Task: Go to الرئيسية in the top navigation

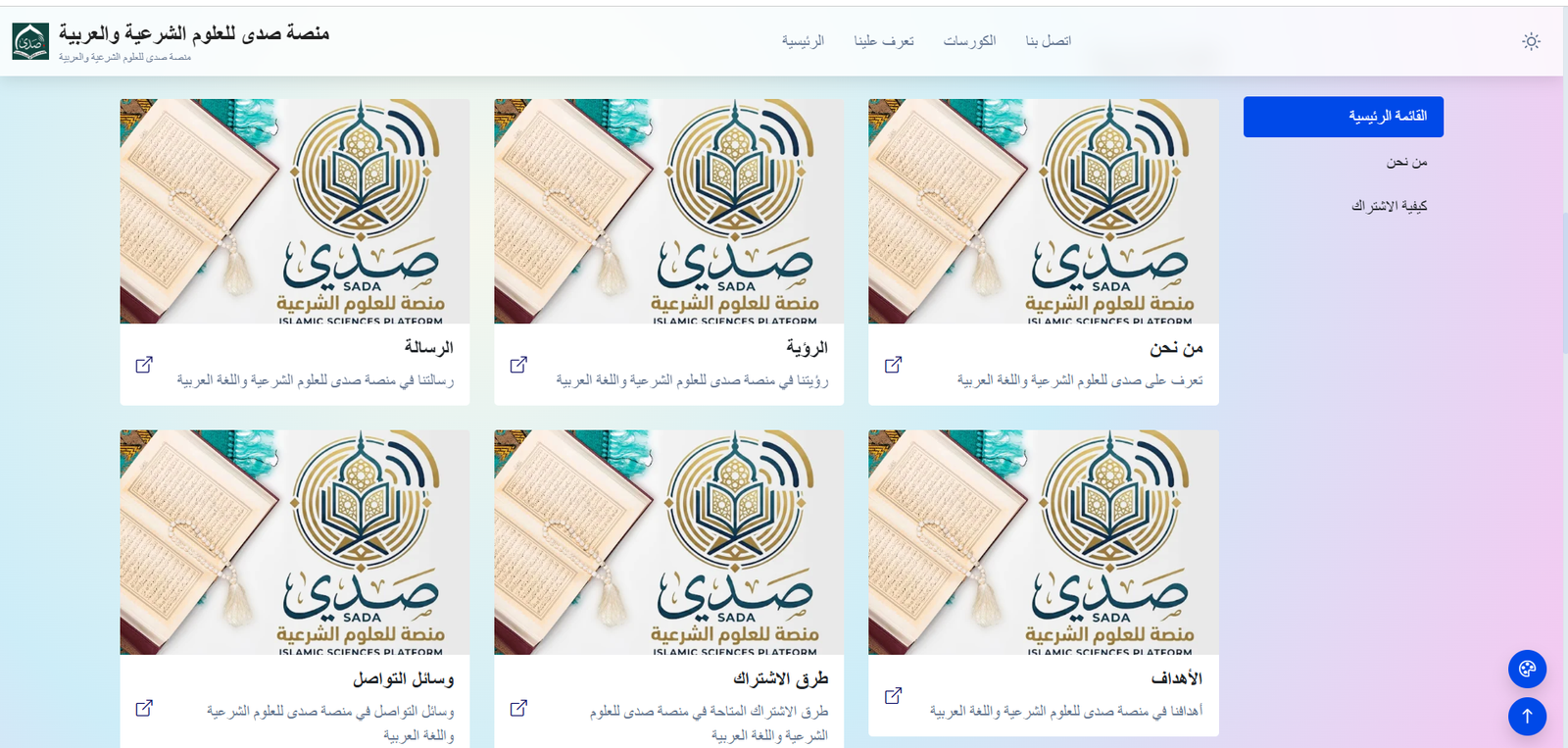Action: coord(803,41)
